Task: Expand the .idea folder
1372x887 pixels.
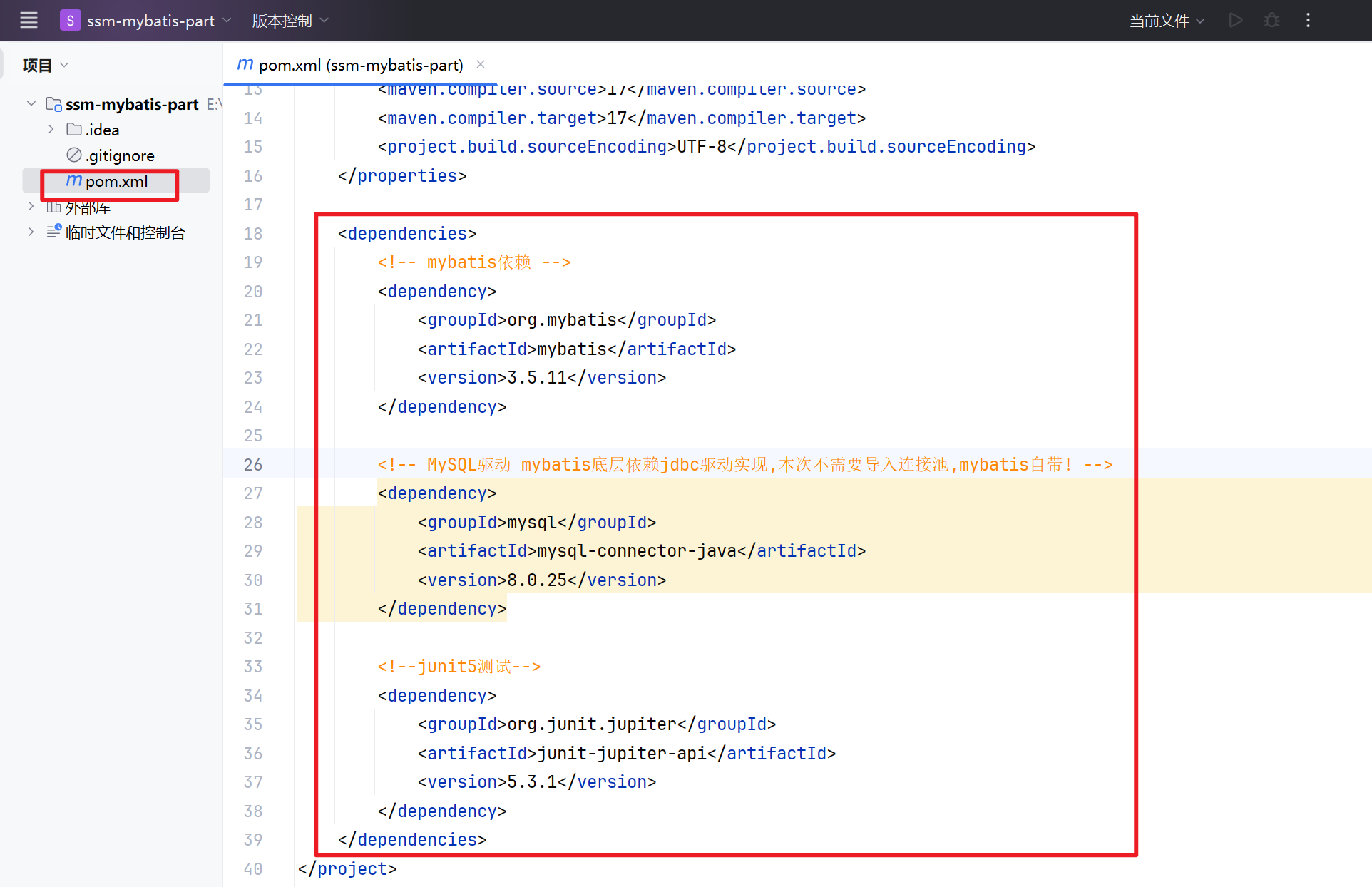Action: point(51,130)
